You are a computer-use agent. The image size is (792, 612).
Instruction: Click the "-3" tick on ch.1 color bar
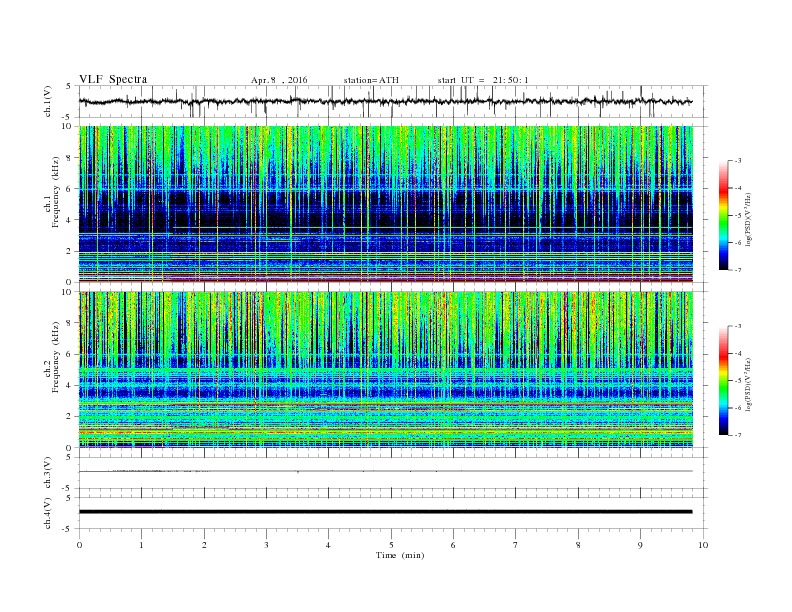[x=738, y=161]
